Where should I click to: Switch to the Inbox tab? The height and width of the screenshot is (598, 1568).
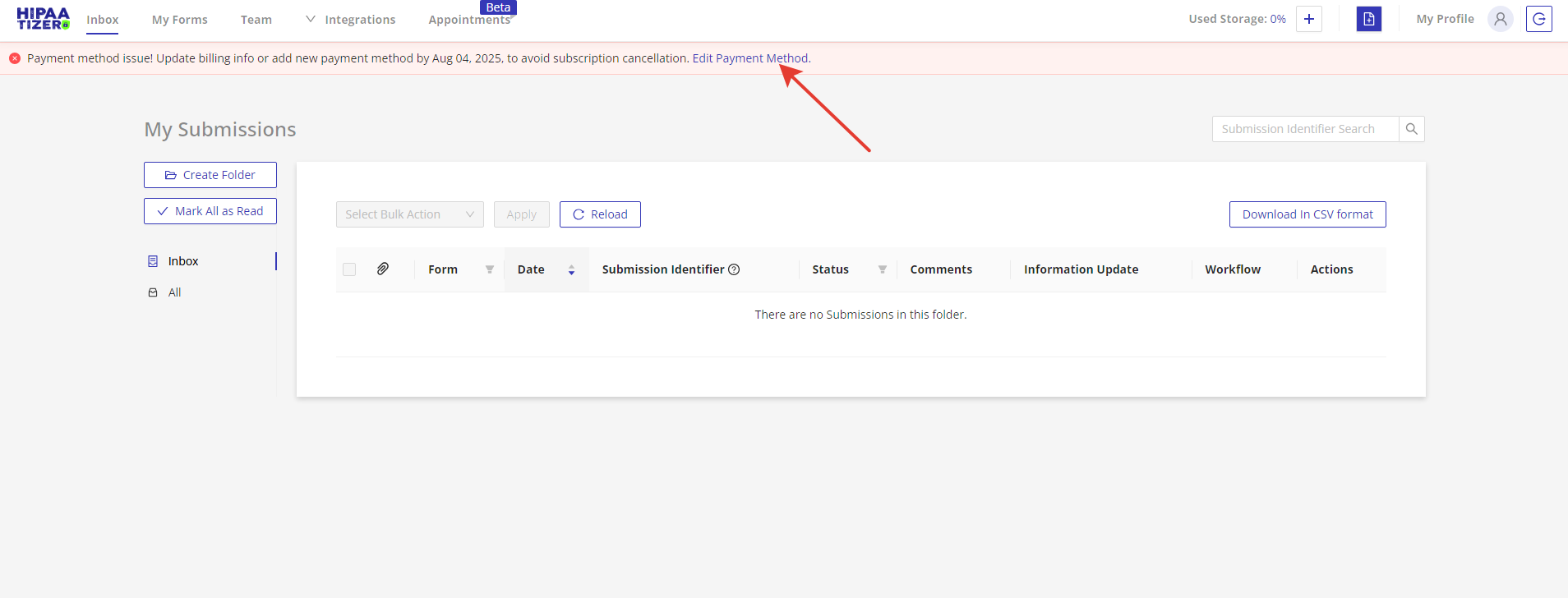(103, 20)
